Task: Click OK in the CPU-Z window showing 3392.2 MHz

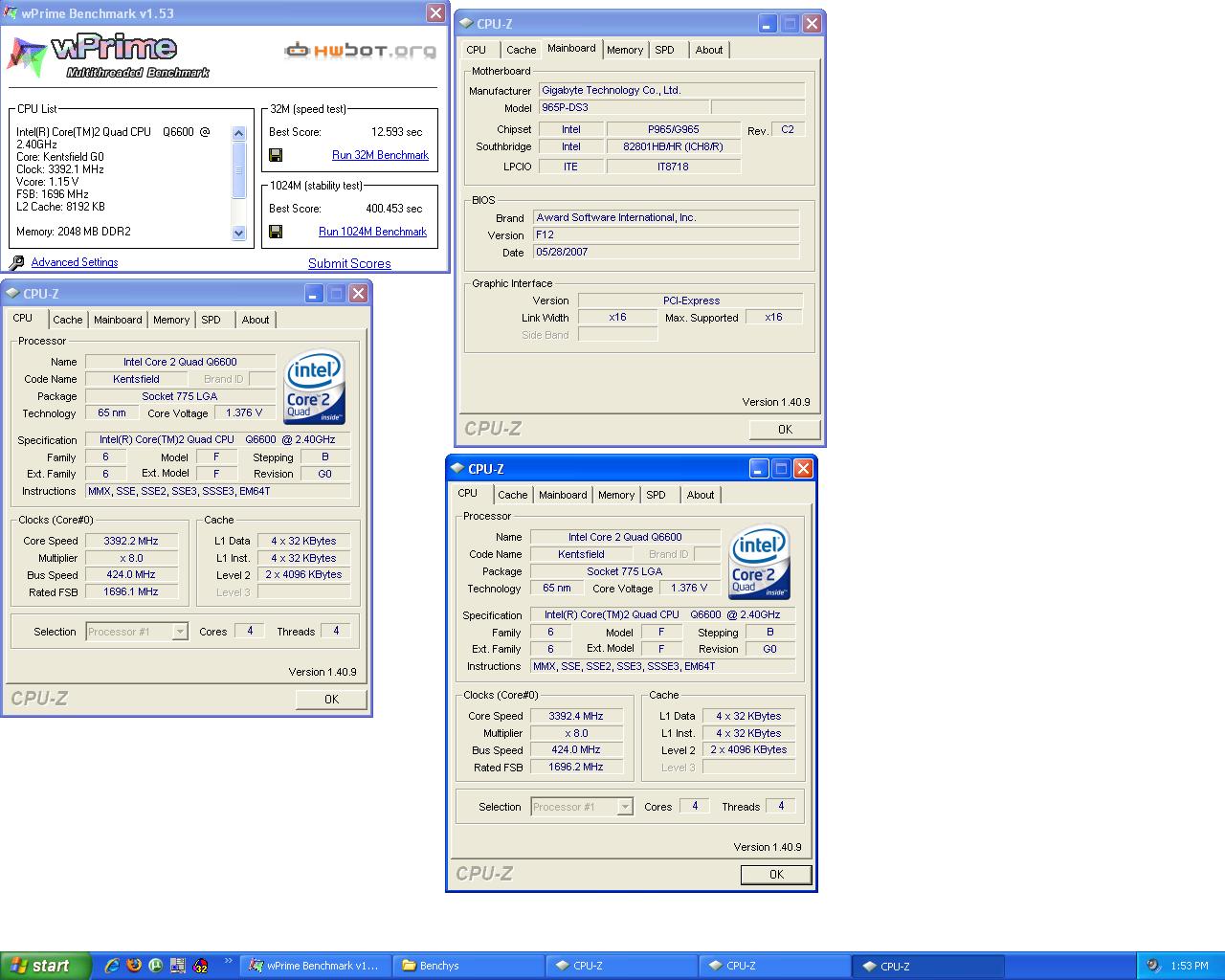Action: (x=331, y=700)
